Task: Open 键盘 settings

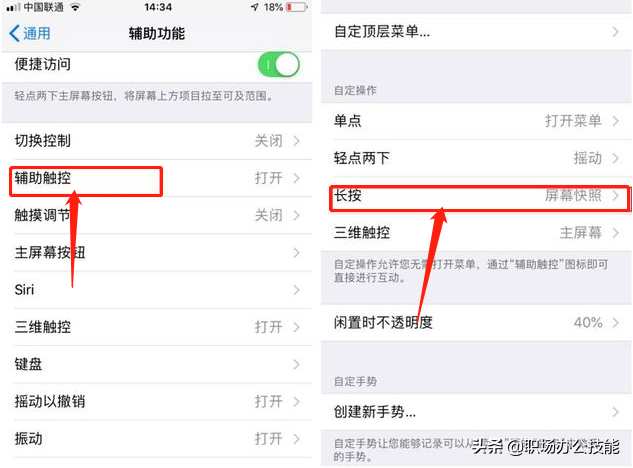Action: click(x=157, y=364)
